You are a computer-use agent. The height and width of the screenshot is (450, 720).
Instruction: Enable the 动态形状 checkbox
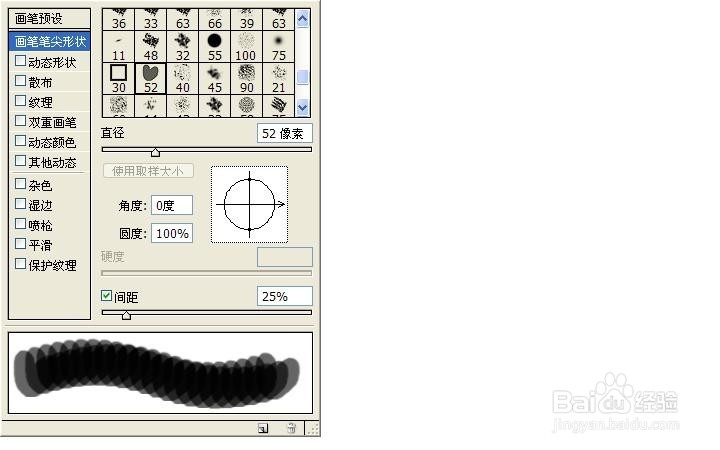click(20, 61)
